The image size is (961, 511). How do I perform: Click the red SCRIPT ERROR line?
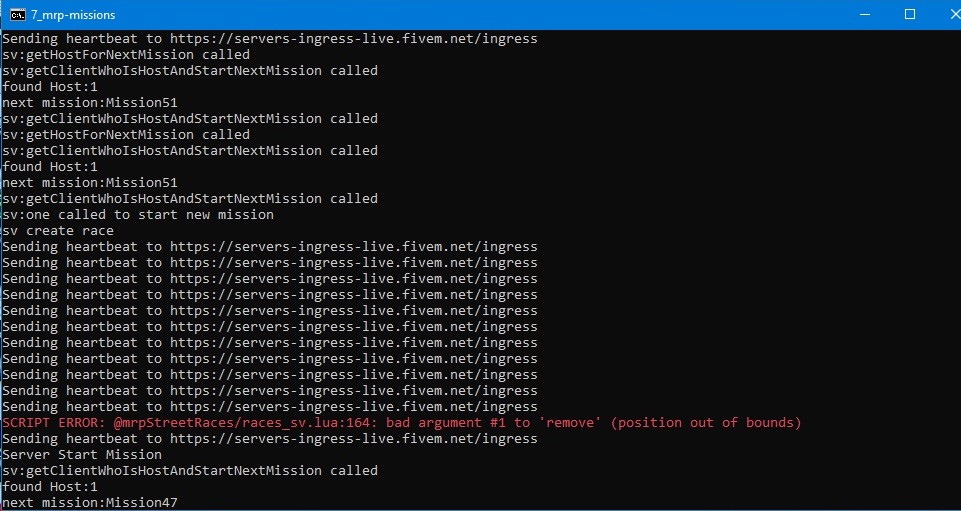[401, 423]
